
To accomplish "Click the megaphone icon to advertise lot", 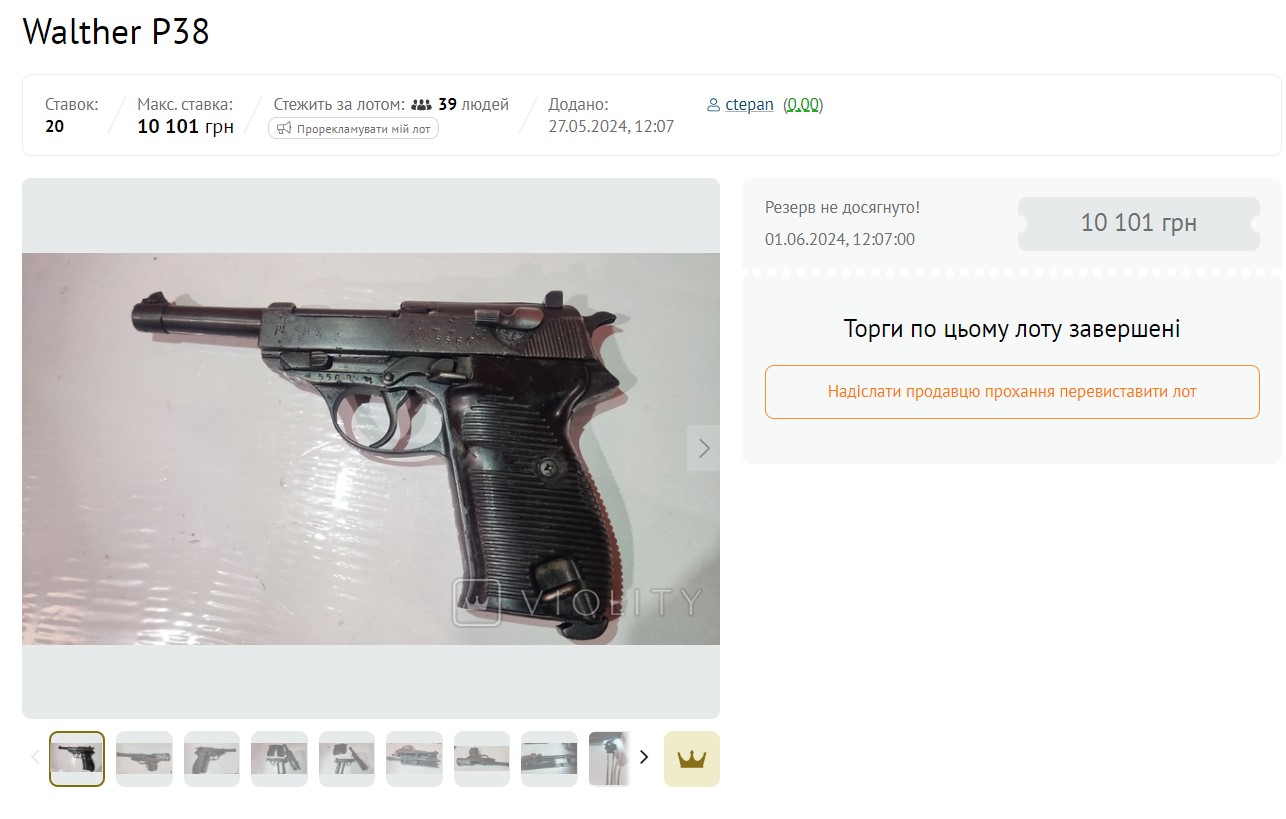I will pos(284,128).
